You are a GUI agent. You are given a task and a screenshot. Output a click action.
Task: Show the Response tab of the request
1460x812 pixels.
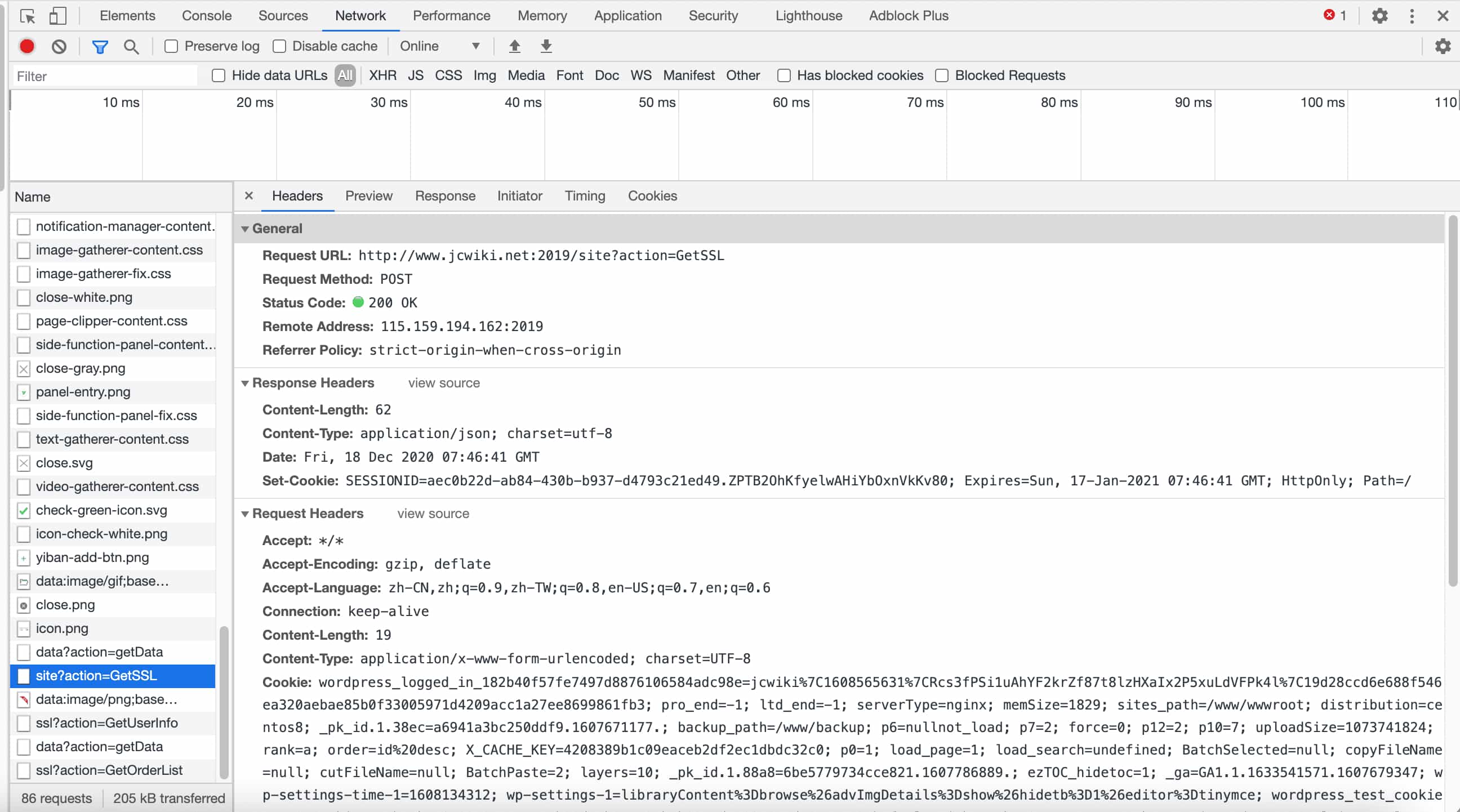[445, 195]
